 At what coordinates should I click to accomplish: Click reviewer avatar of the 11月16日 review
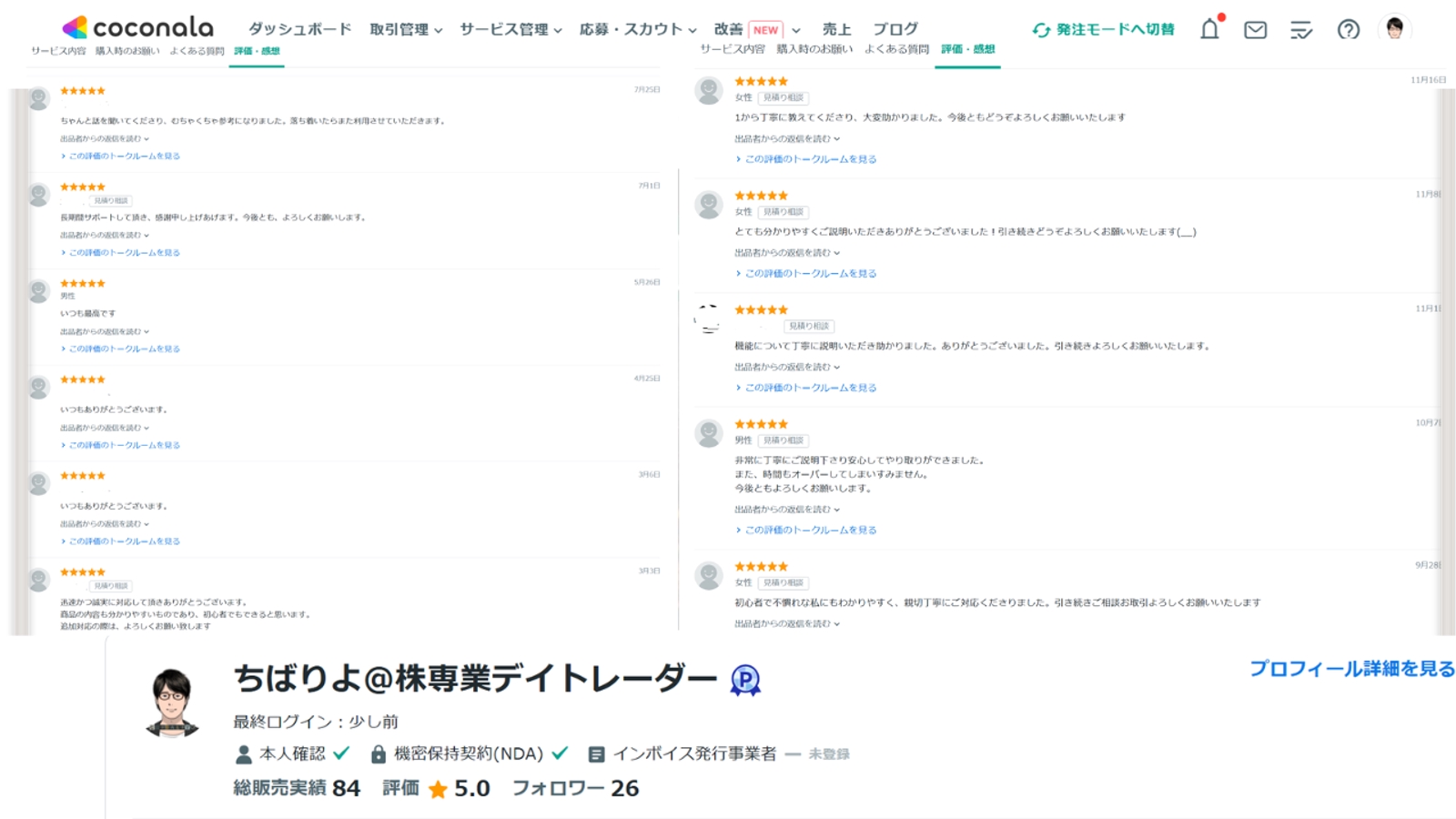coord(709,91)
